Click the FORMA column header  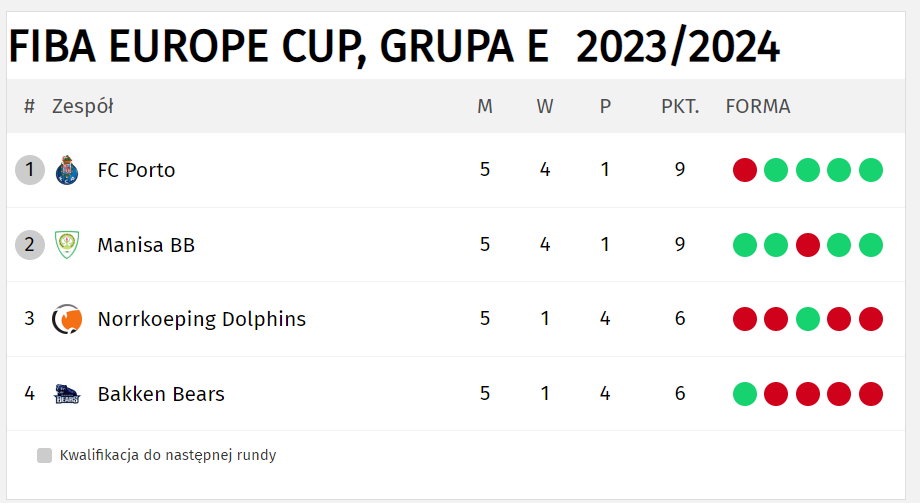(x=757, y=106)
